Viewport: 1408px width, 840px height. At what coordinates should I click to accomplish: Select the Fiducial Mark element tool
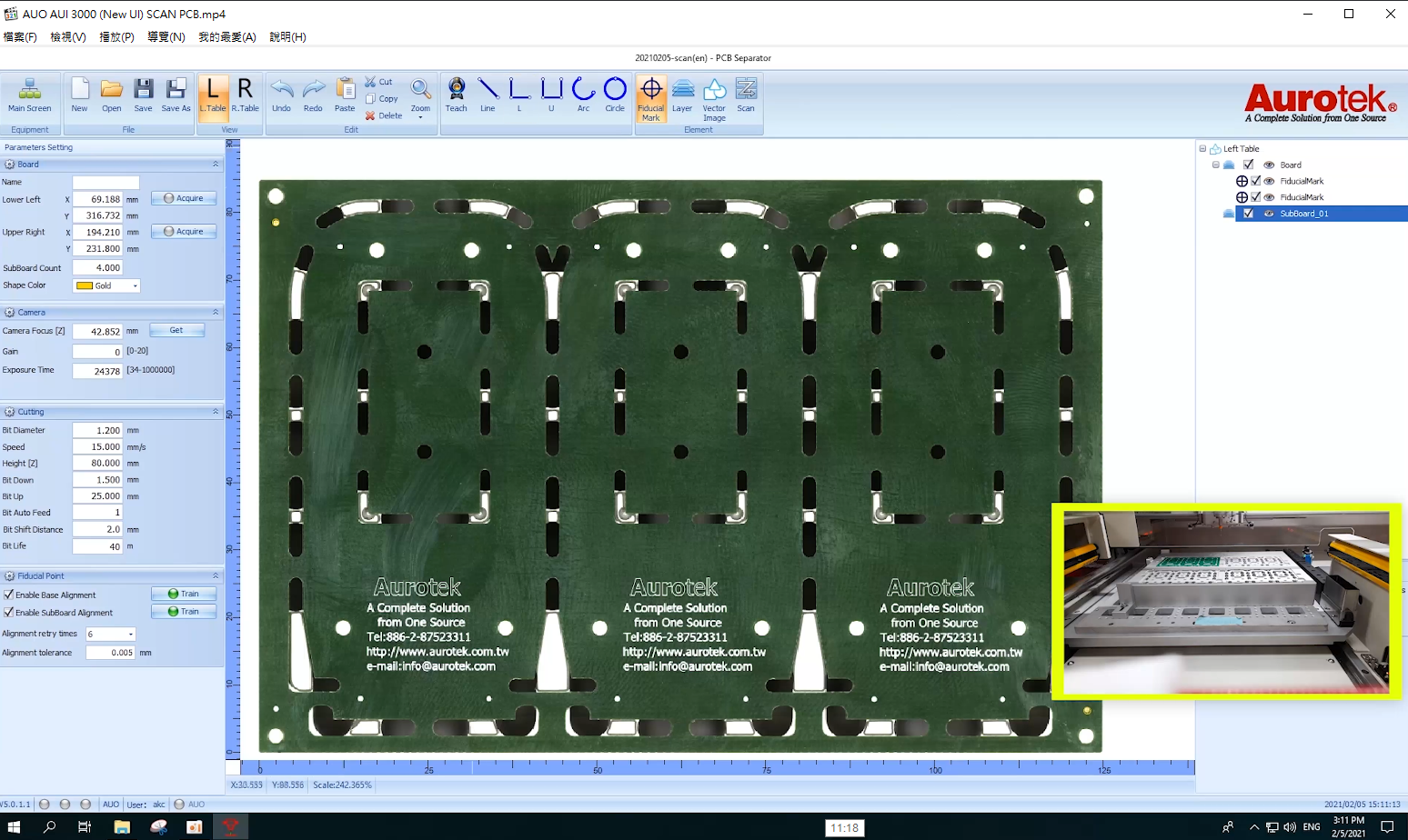pos(651,96)
